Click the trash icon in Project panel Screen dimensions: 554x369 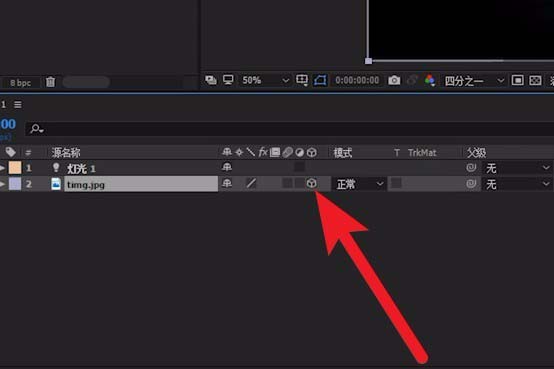(51, 82)
